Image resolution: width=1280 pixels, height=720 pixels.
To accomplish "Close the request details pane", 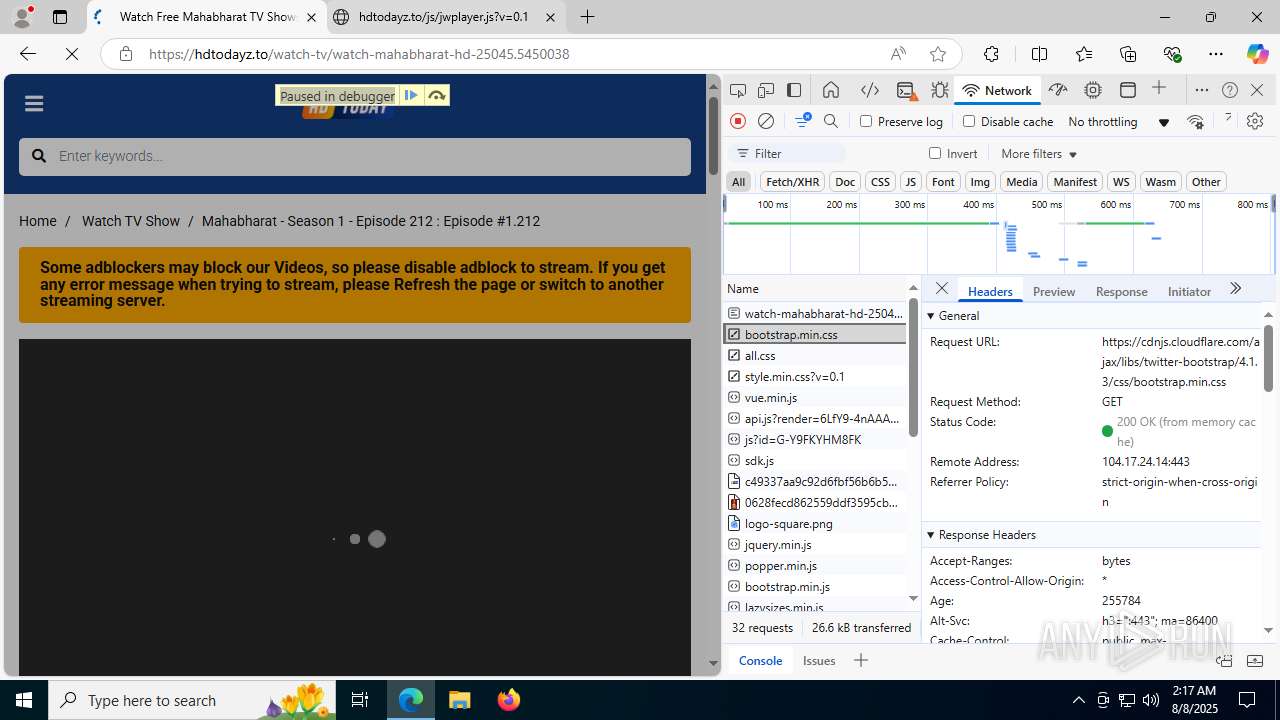I will [x=942, y=289].
